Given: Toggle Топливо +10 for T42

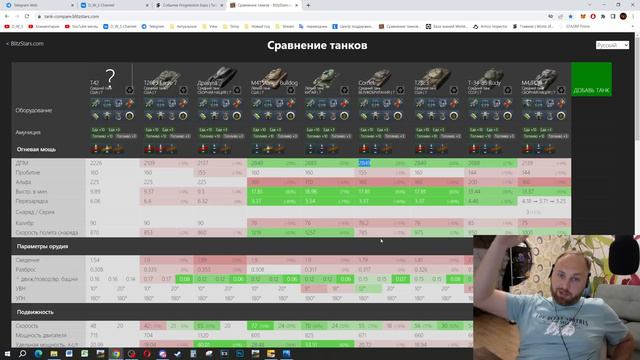Looking at the screenshot, I should [102, 136].
